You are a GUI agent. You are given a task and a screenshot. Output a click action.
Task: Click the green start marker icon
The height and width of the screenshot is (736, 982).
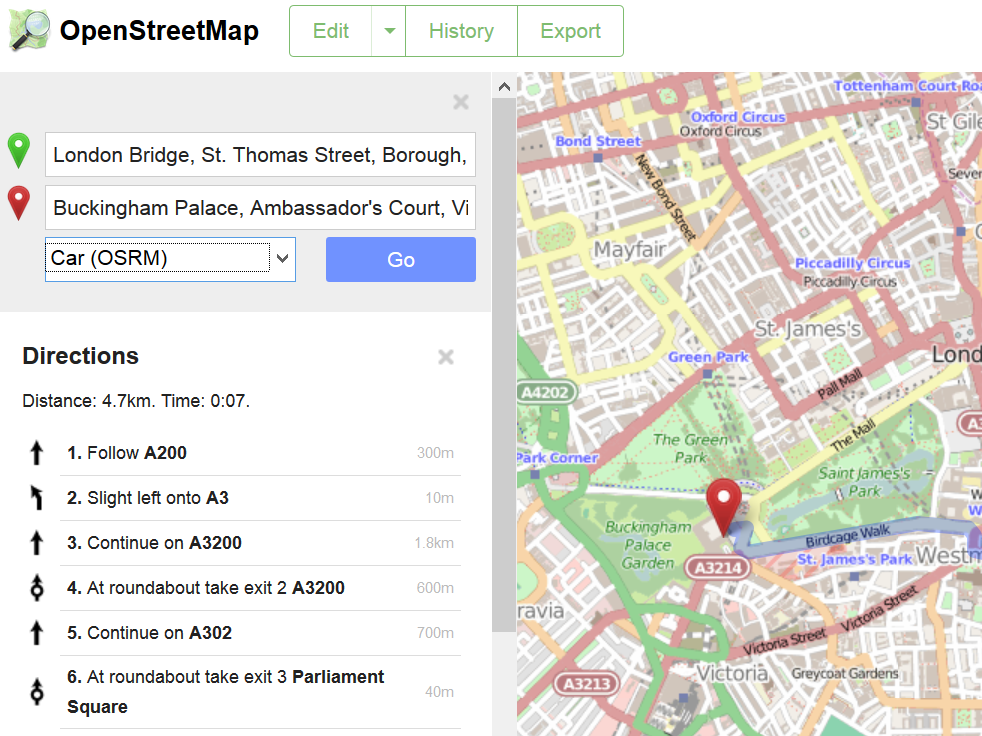pyautogui.click(x=19, y=150)
